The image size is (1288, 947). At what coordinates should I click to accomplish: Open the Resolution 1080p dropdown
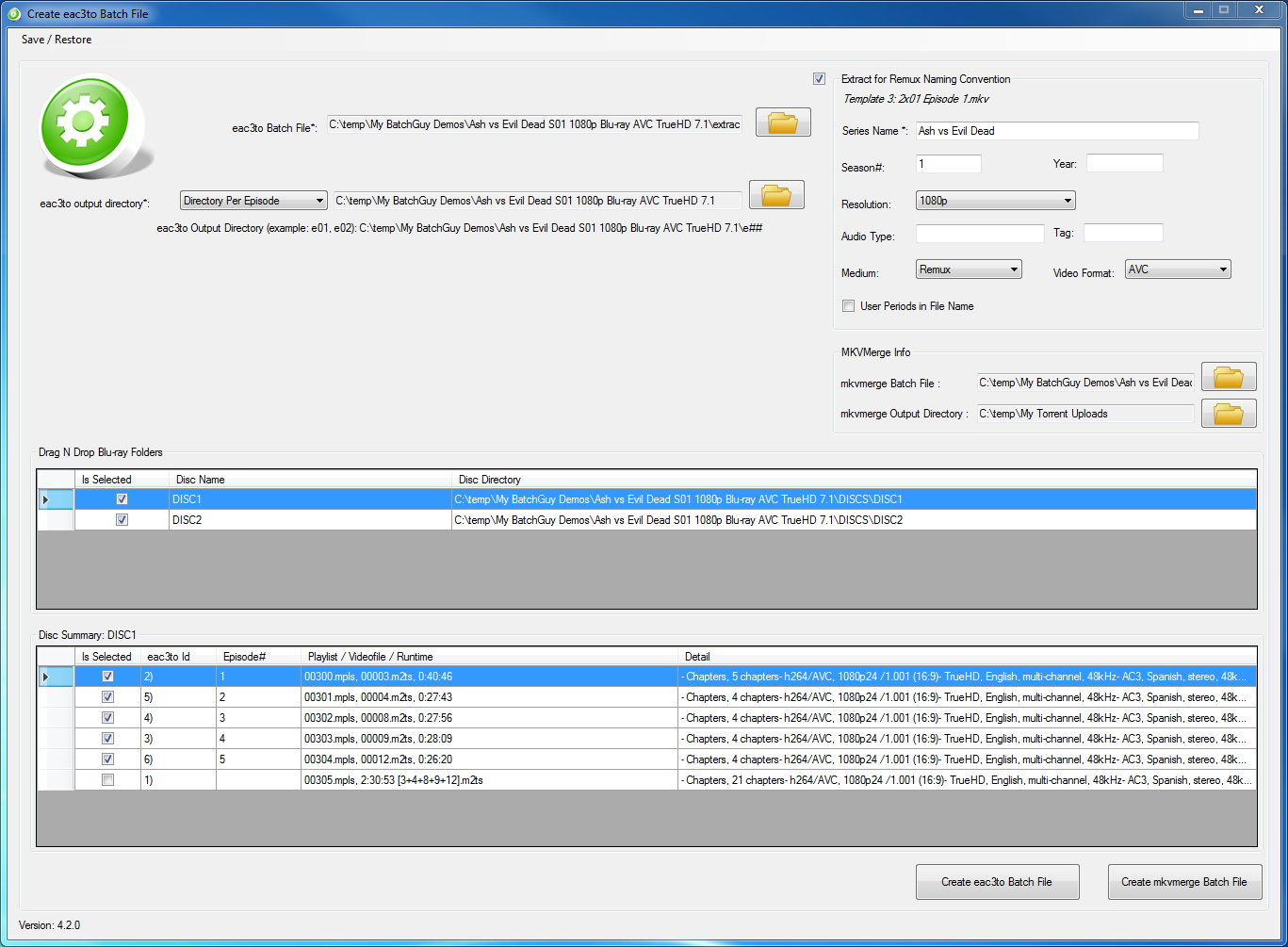coord(995,201)
